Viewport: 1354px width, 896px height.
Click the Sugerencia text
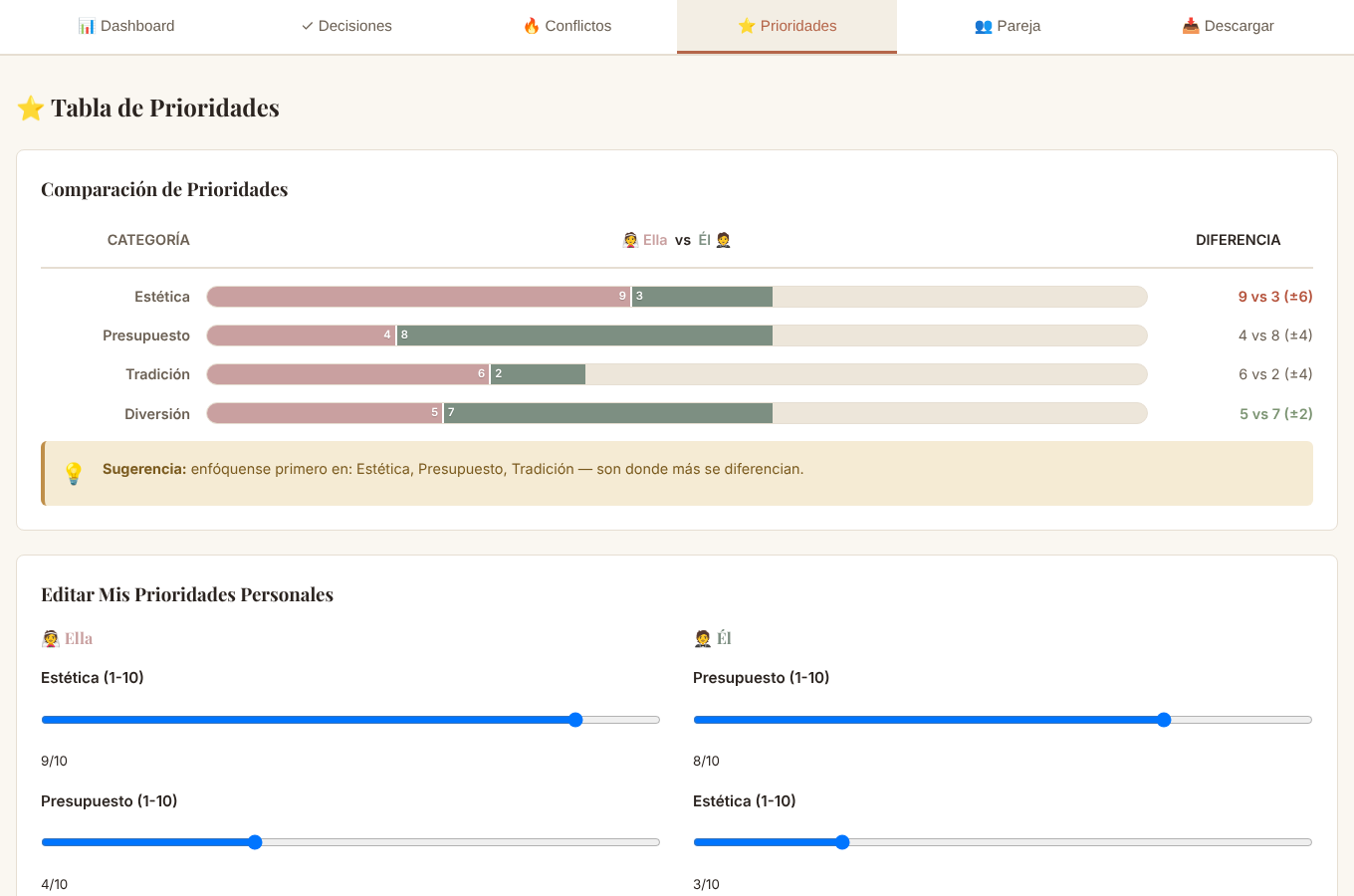tap(453, 469)
